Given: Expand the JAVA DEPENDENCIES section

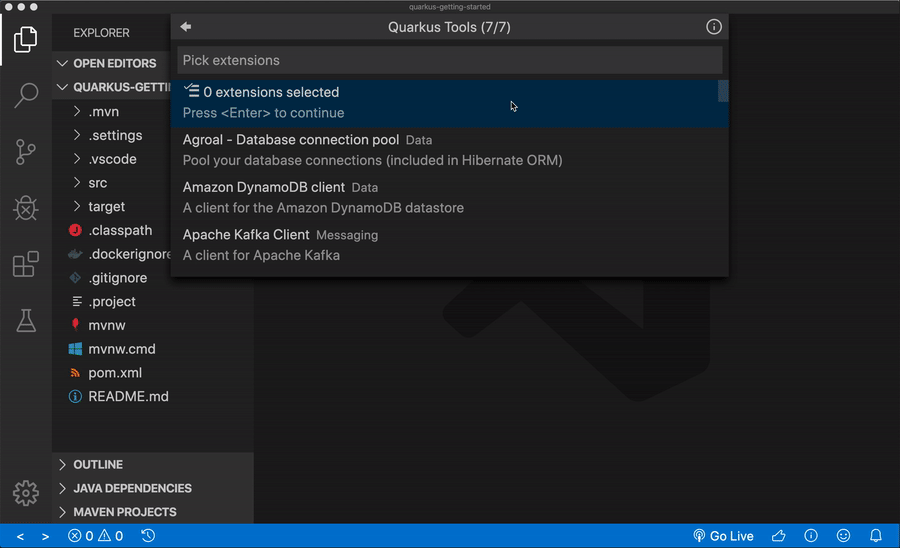Looking at the screenshot, I should (132, 488).
